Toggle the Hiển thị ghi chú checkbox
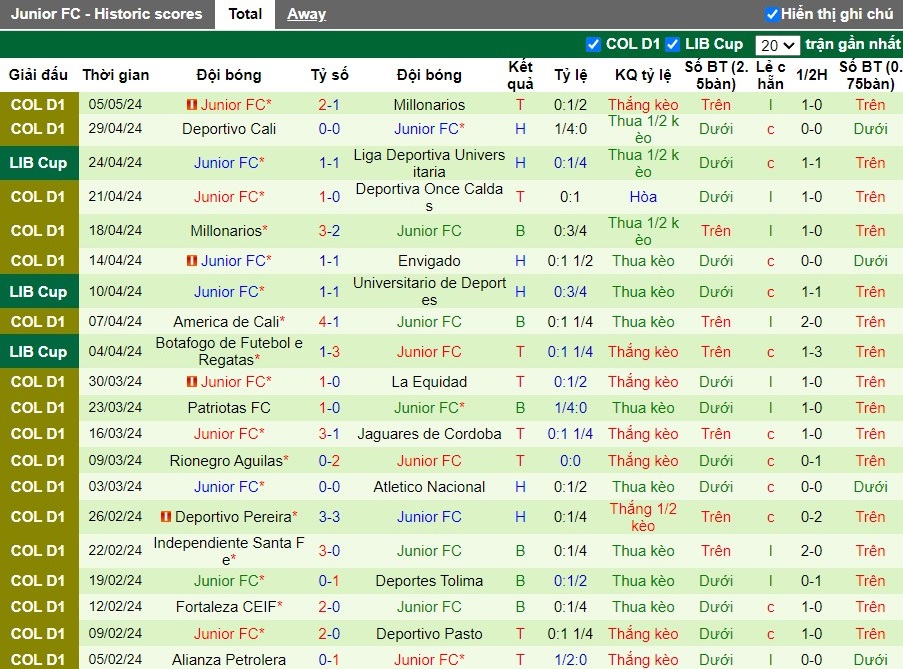This screenshot has height=669, width=903. click(772, 14)
